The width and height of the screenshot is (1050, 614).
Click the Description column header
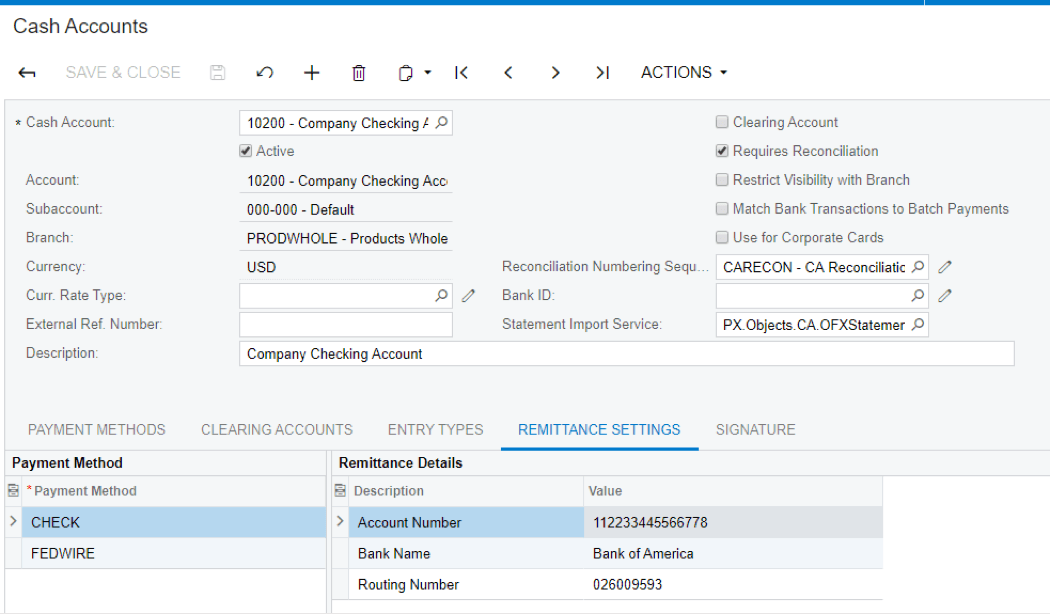pos(466,491)
